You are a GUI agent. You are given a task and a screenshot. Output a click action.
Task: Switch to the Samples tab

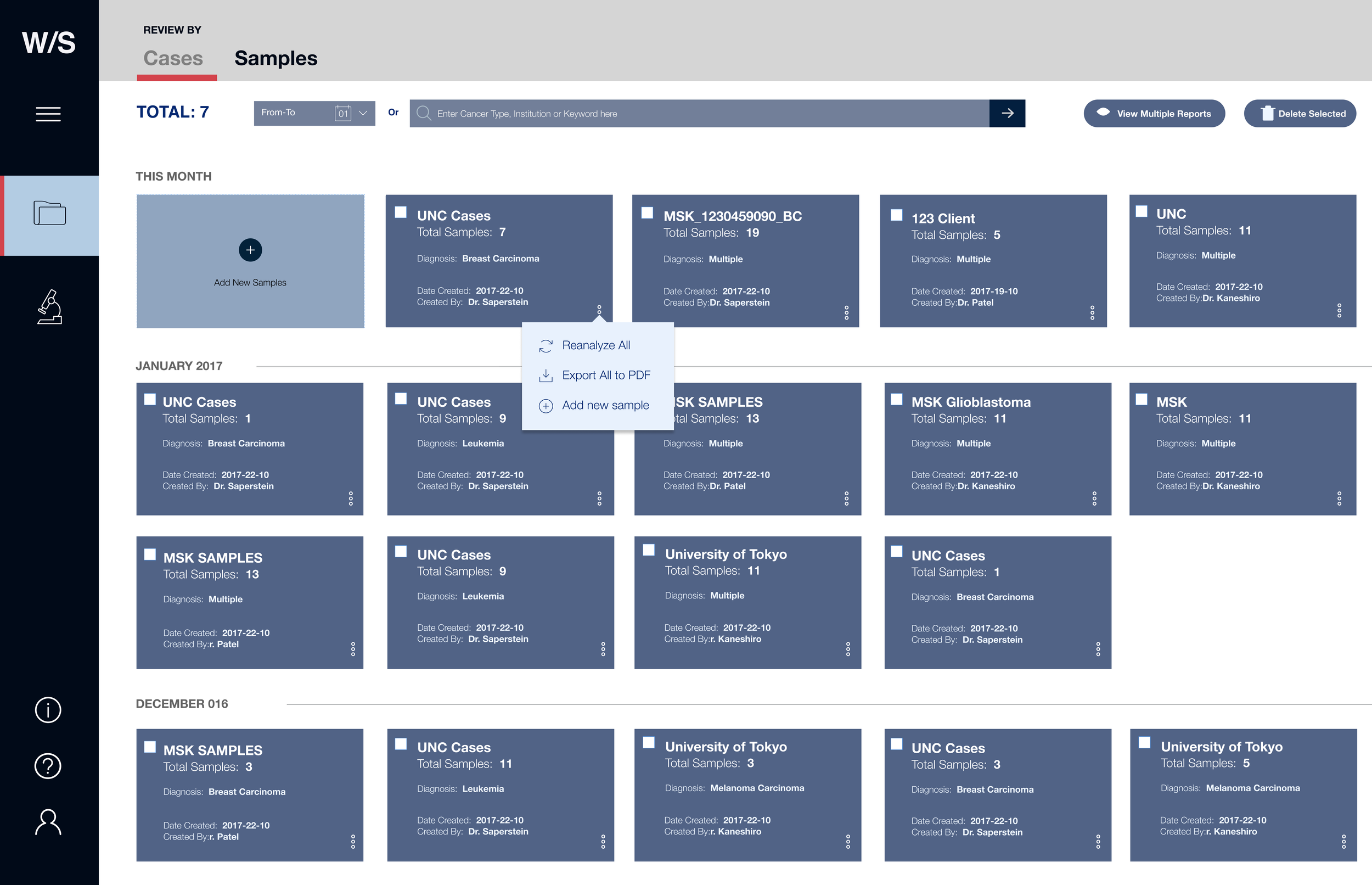click(x=275, y=58)
